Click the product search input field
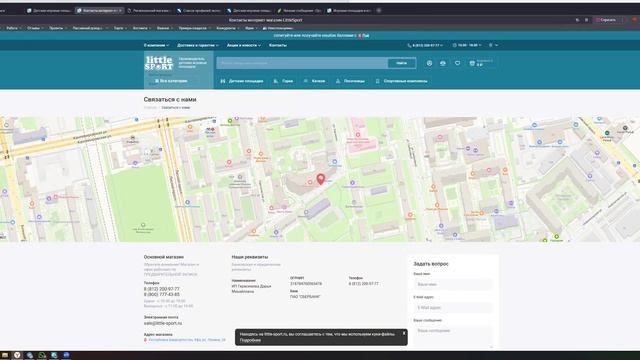This screenshot has width=640, height=360. (x=302, y=63)
